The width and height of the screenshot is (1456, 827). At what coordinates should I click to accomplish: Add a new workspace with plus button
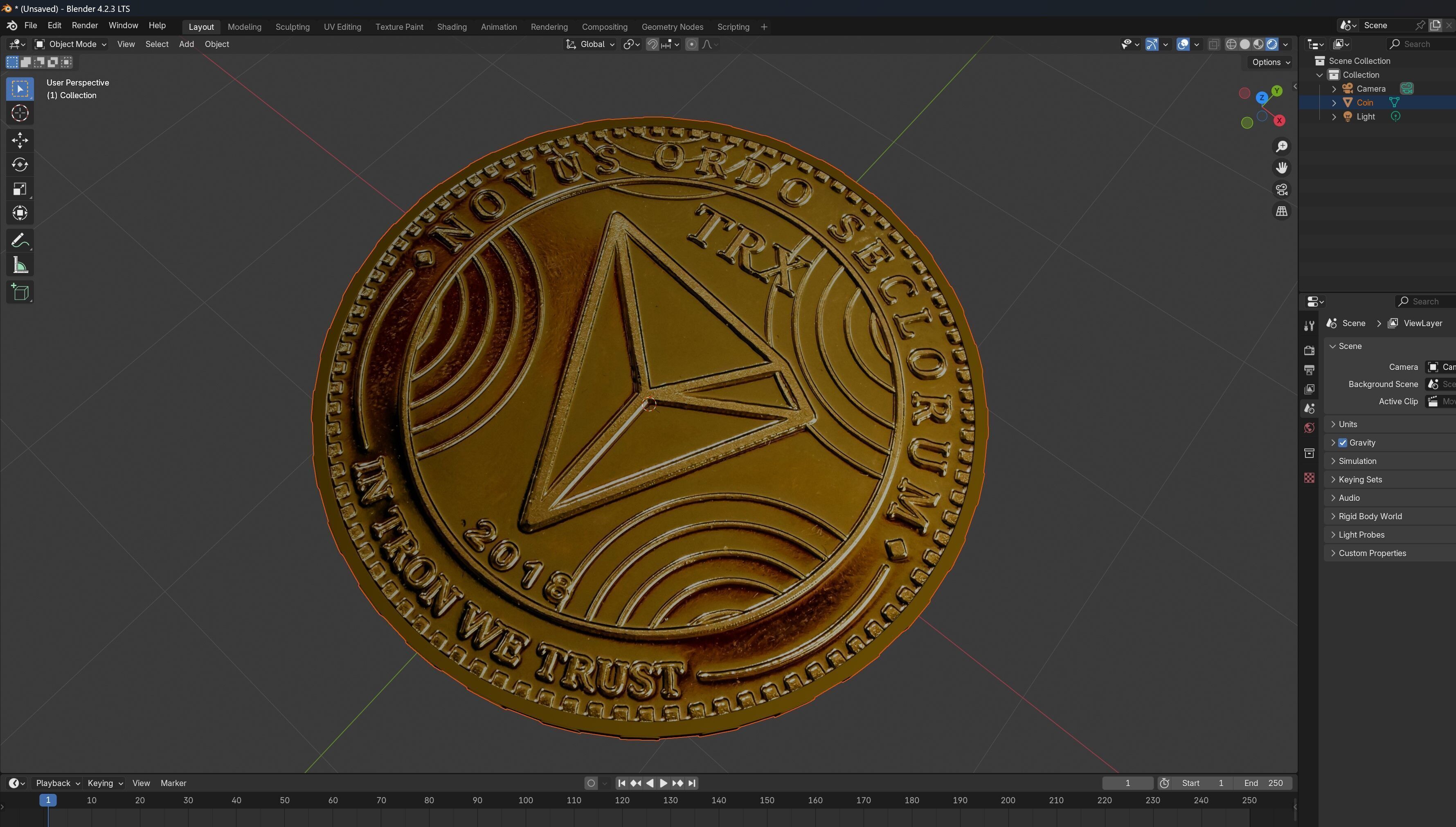click(764, 27)
